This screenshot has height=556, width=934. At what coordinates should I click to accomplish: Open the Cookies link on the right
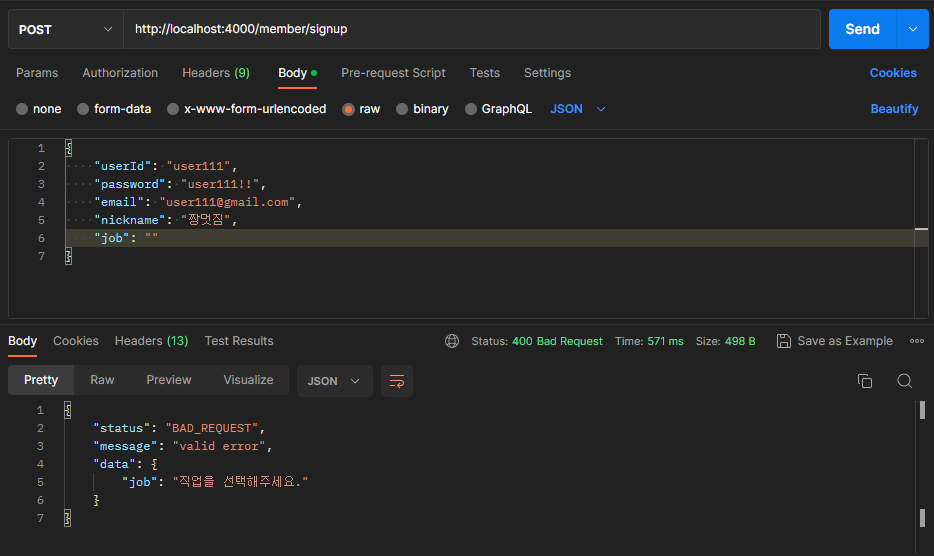(x=893, y=73)
